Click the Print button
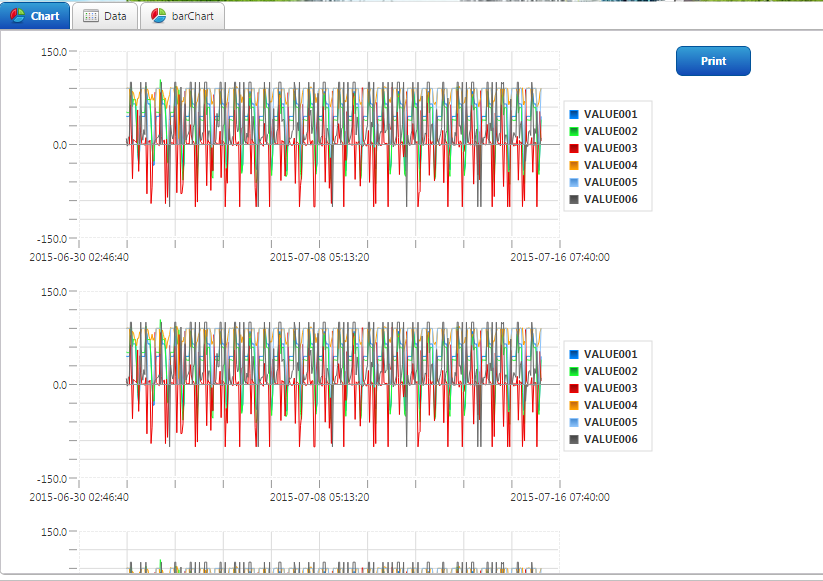This screenshot has width=823, height=581. (713, 61)
